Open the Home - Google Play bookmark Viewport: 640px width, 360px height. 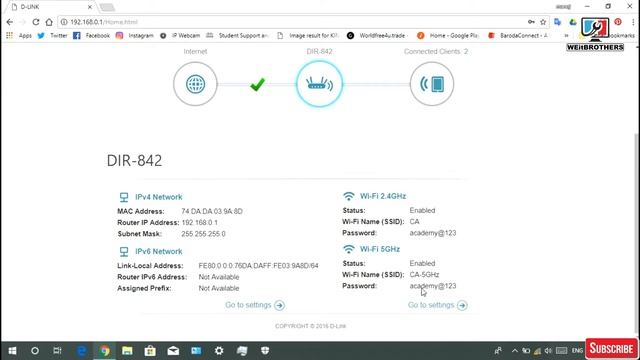448,36
